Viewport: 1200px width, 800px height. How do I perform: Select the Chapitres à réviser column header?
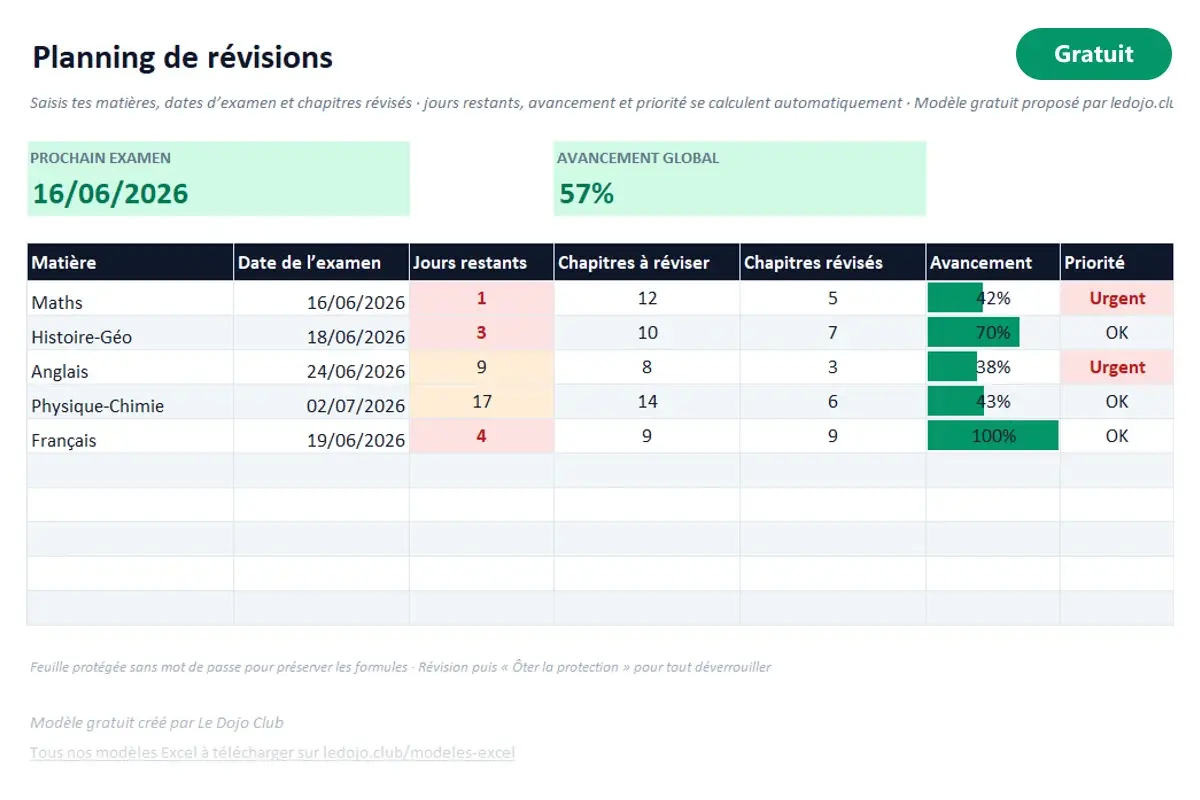(x=647, y=262)
